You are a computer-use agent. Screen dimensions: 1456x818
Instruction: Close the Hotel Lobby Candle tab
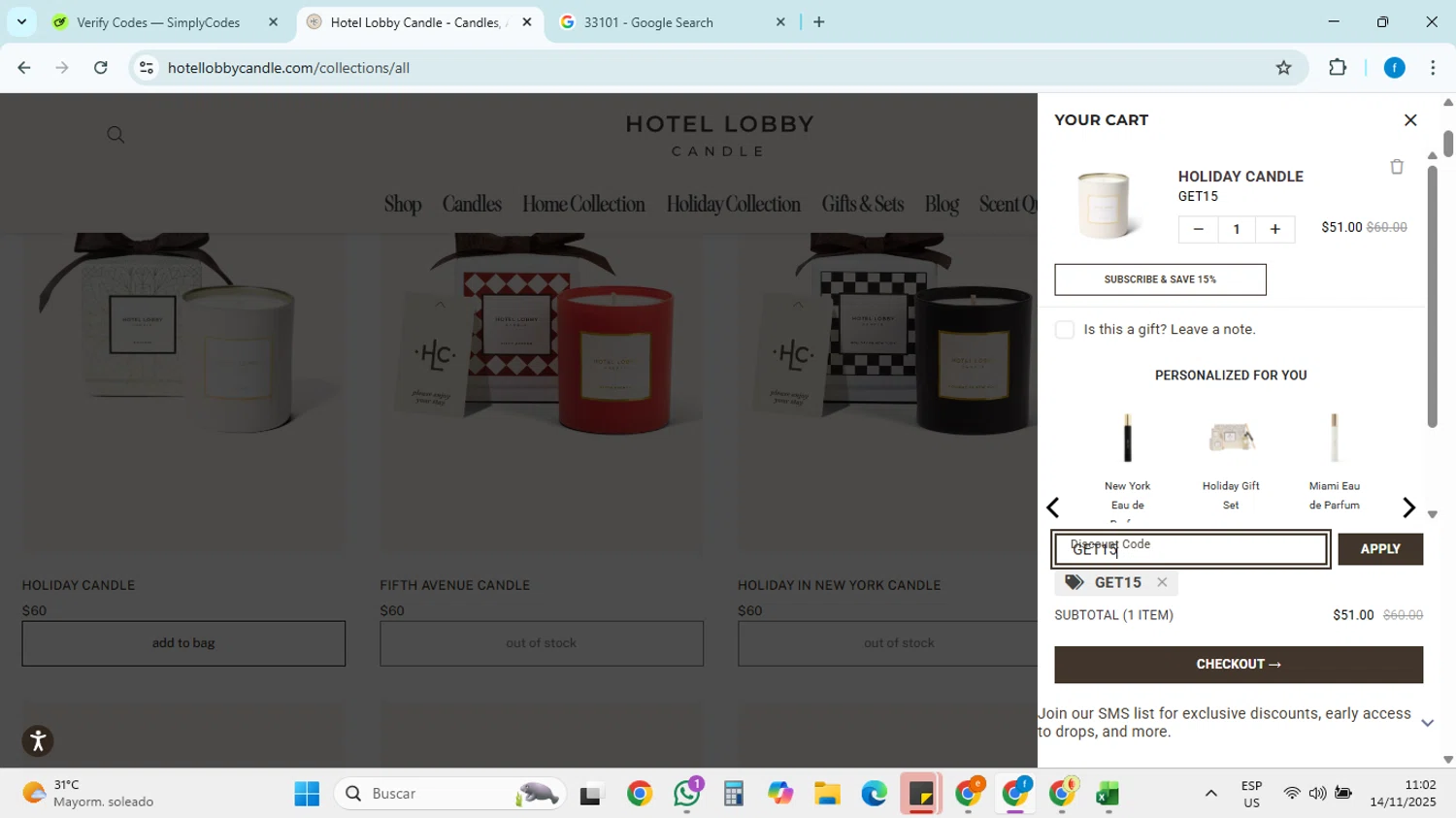pyautogui.click(x=527, y=22)
